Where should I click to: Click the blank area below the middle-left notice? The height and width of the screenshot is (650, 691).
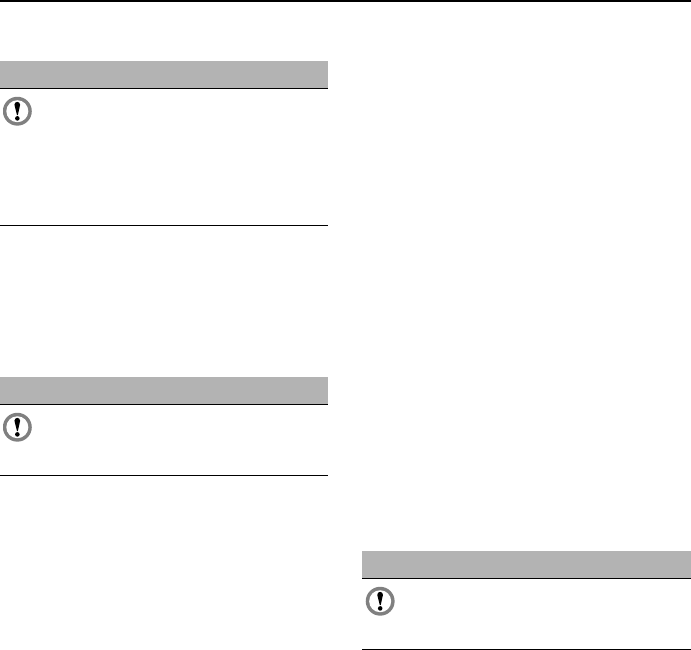coord(164,560)
